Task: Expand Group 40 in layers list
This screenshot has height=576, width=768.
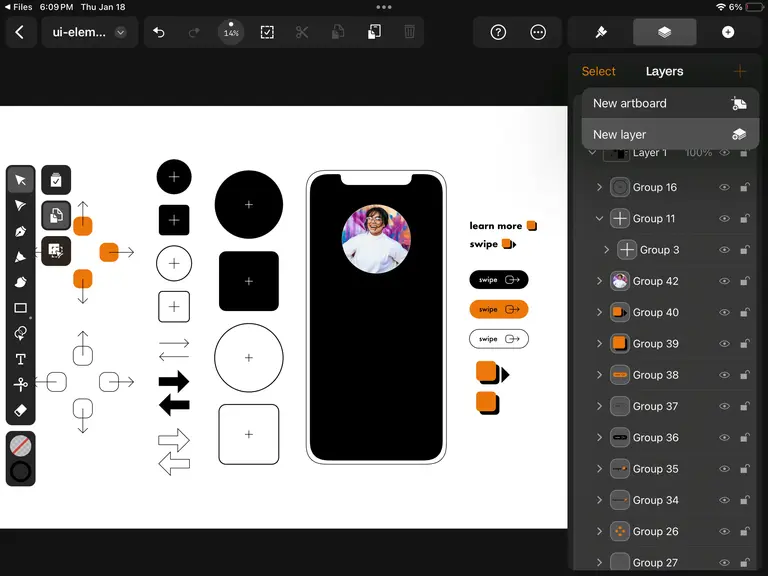Action: tap(599, 312)
